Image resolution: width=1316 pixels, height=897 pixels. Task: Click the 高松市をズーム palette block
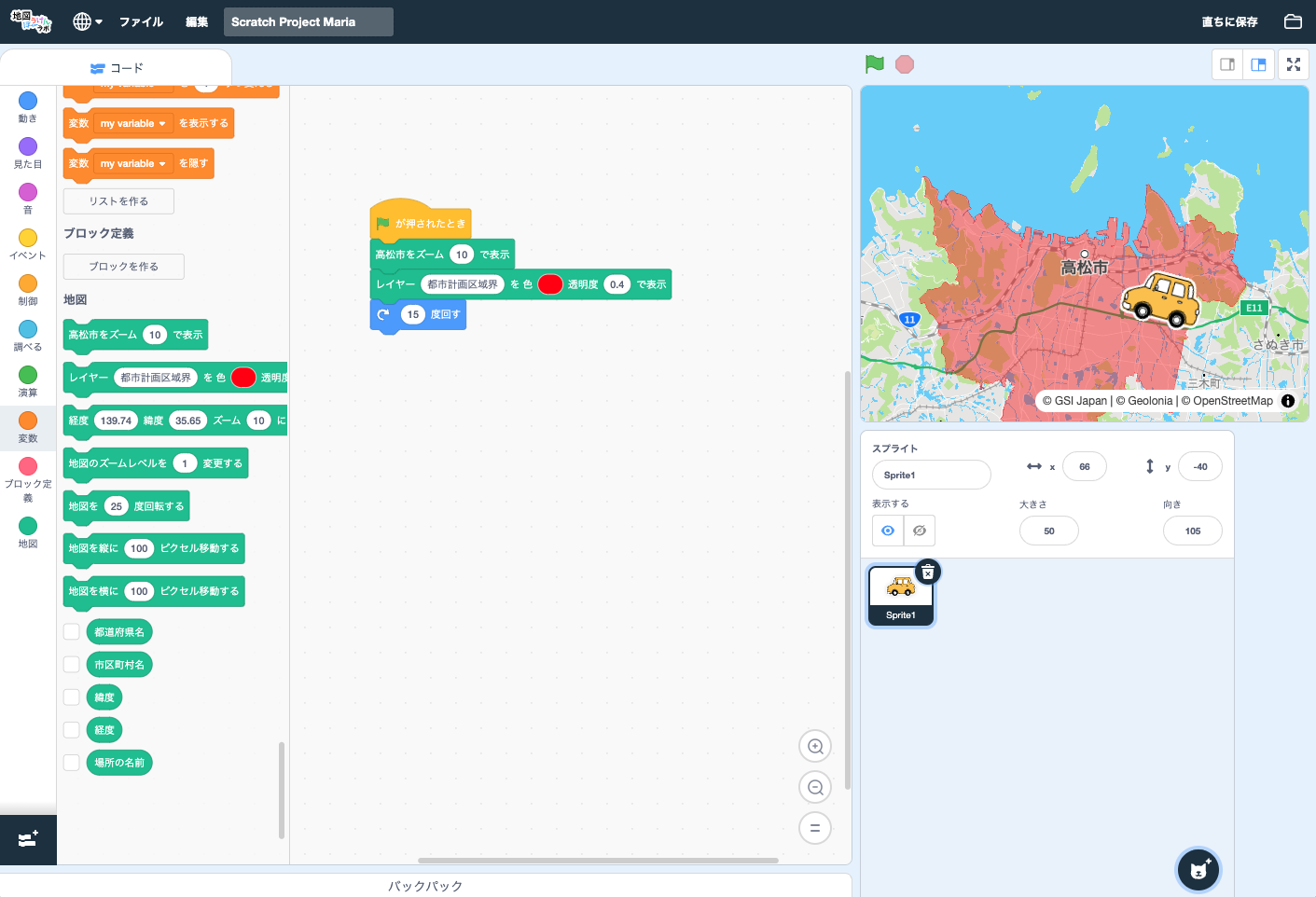point(135,335)
